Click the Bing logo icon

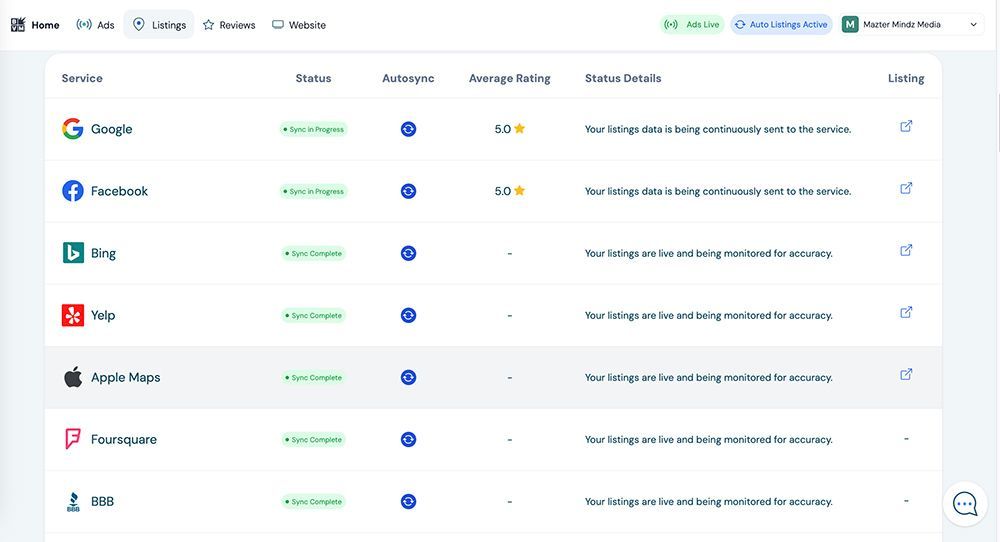73,253
